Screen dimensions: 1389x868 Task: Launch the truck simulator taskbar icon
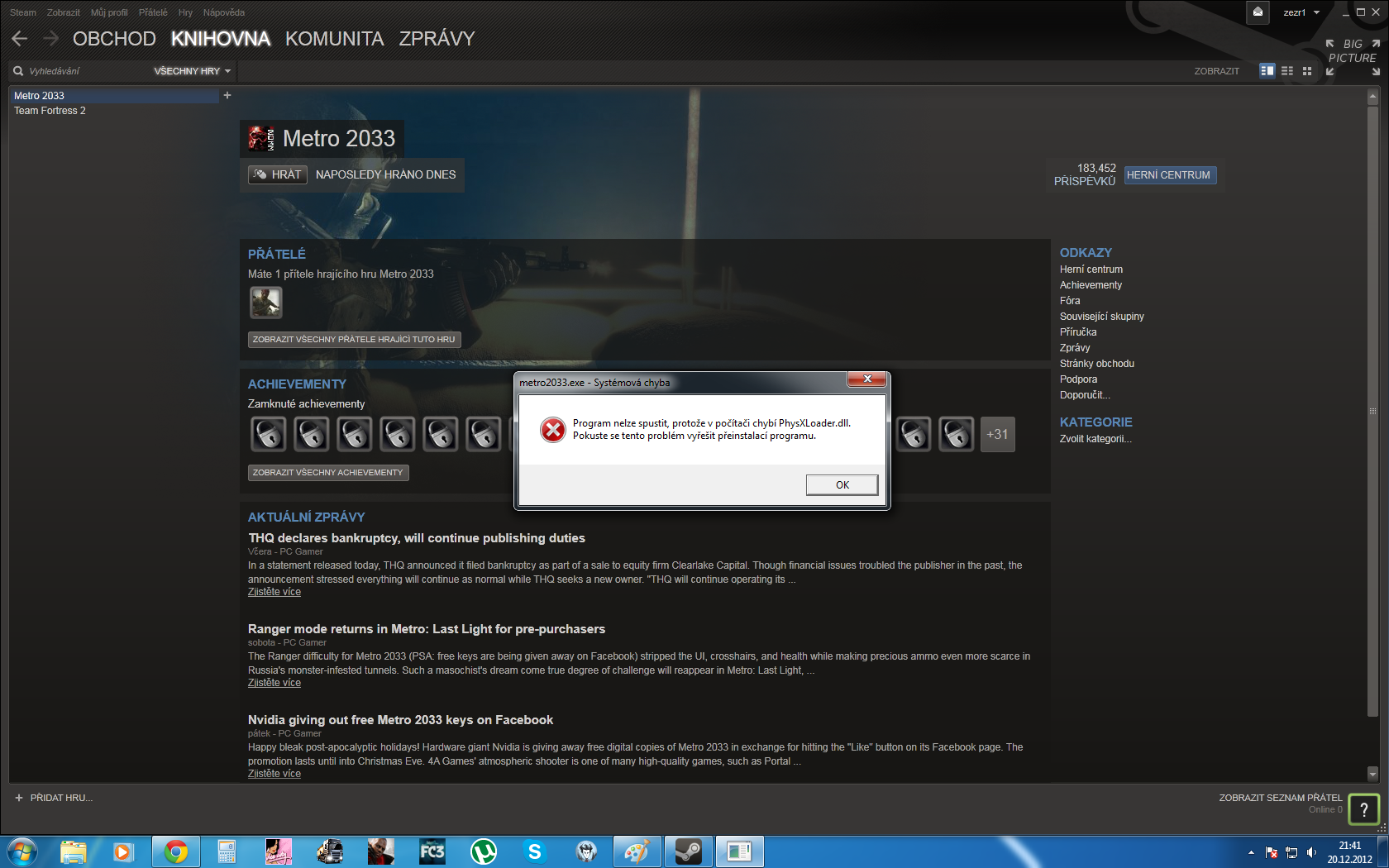point(329,851)
